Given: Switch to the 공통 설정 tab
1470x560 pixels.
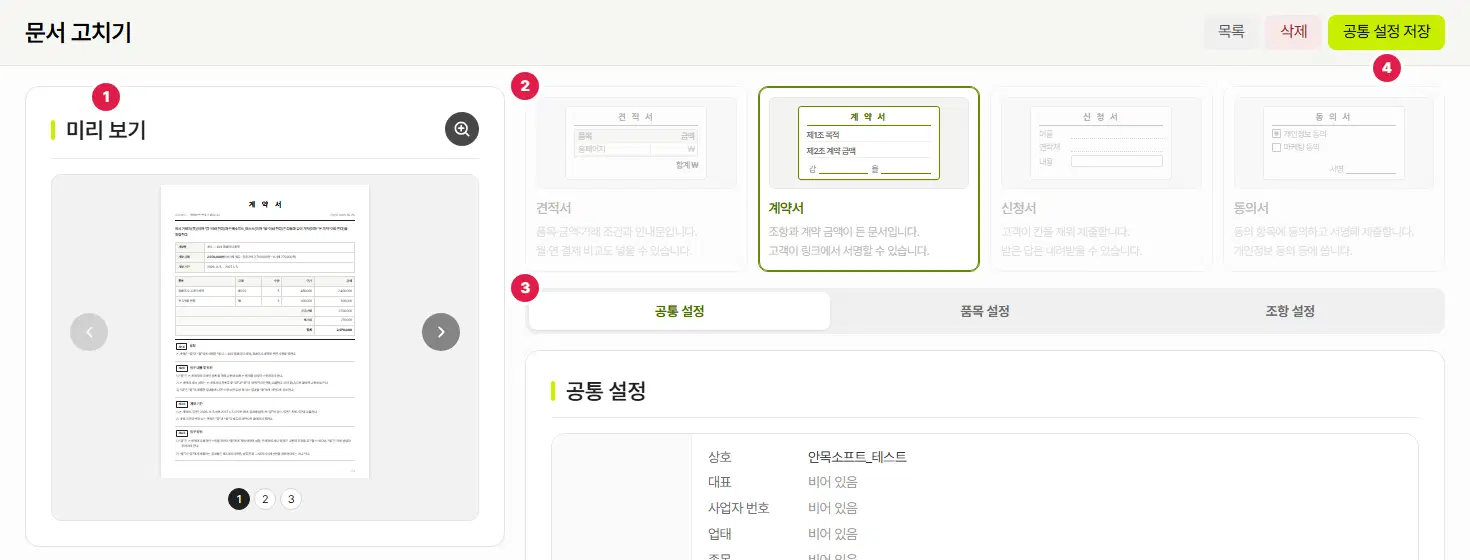Looking at the screenshot, I should pos(679,311).
